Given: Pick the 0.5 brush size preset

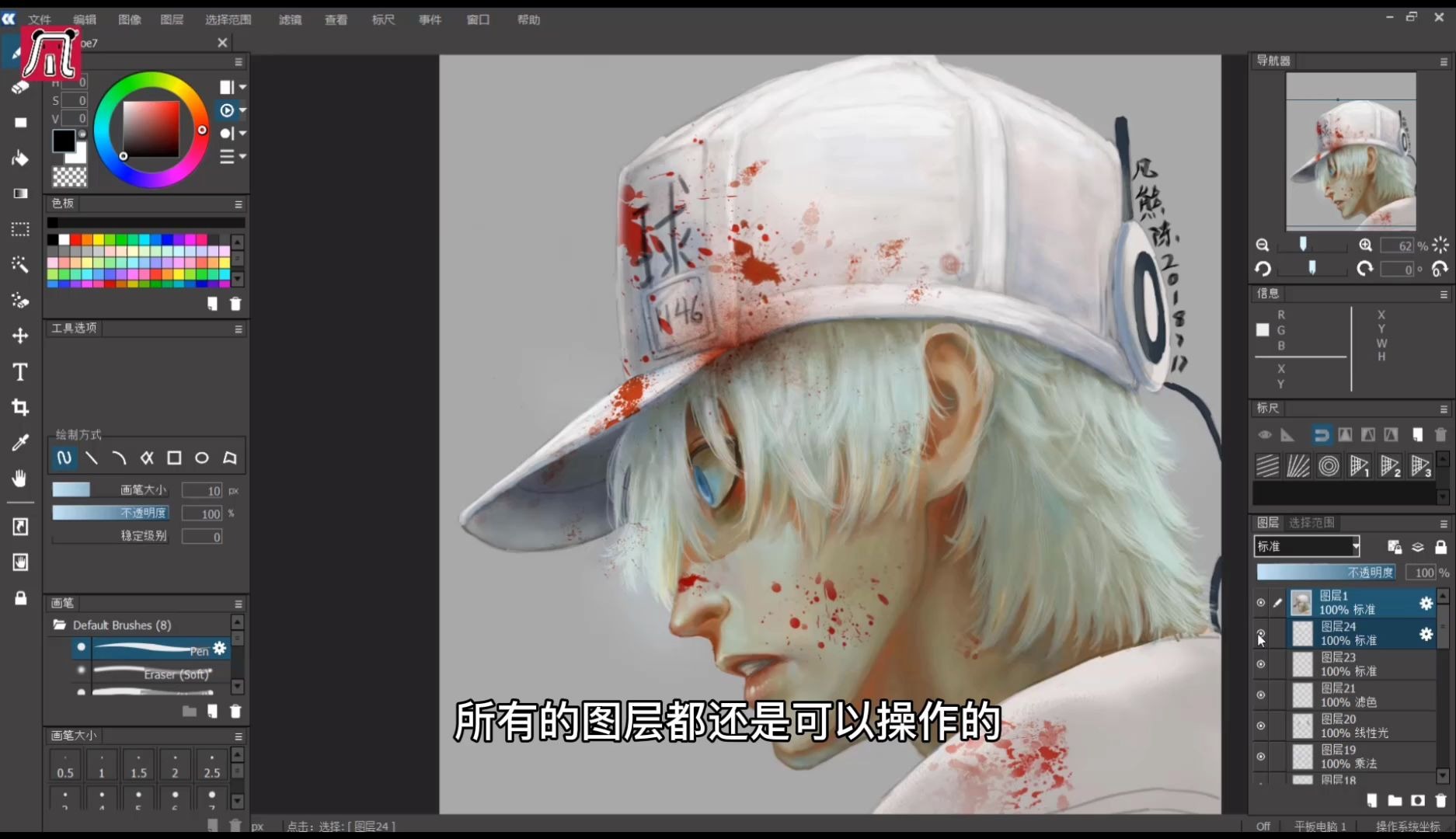Looking at the screenshot, I should tap(65, 765).
